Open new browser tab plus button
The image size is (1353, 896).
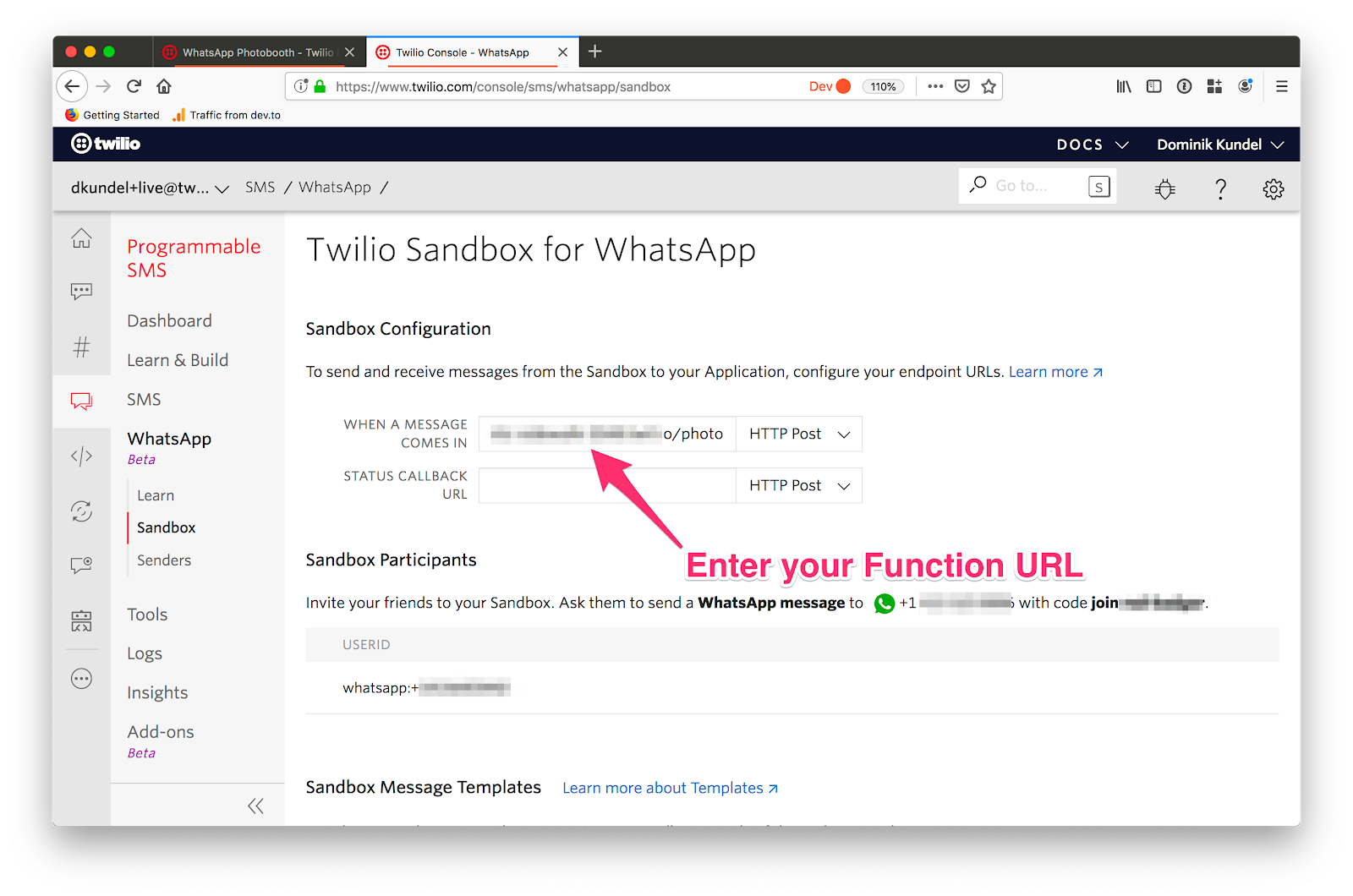pyautogui.click(x=595, y=52)
